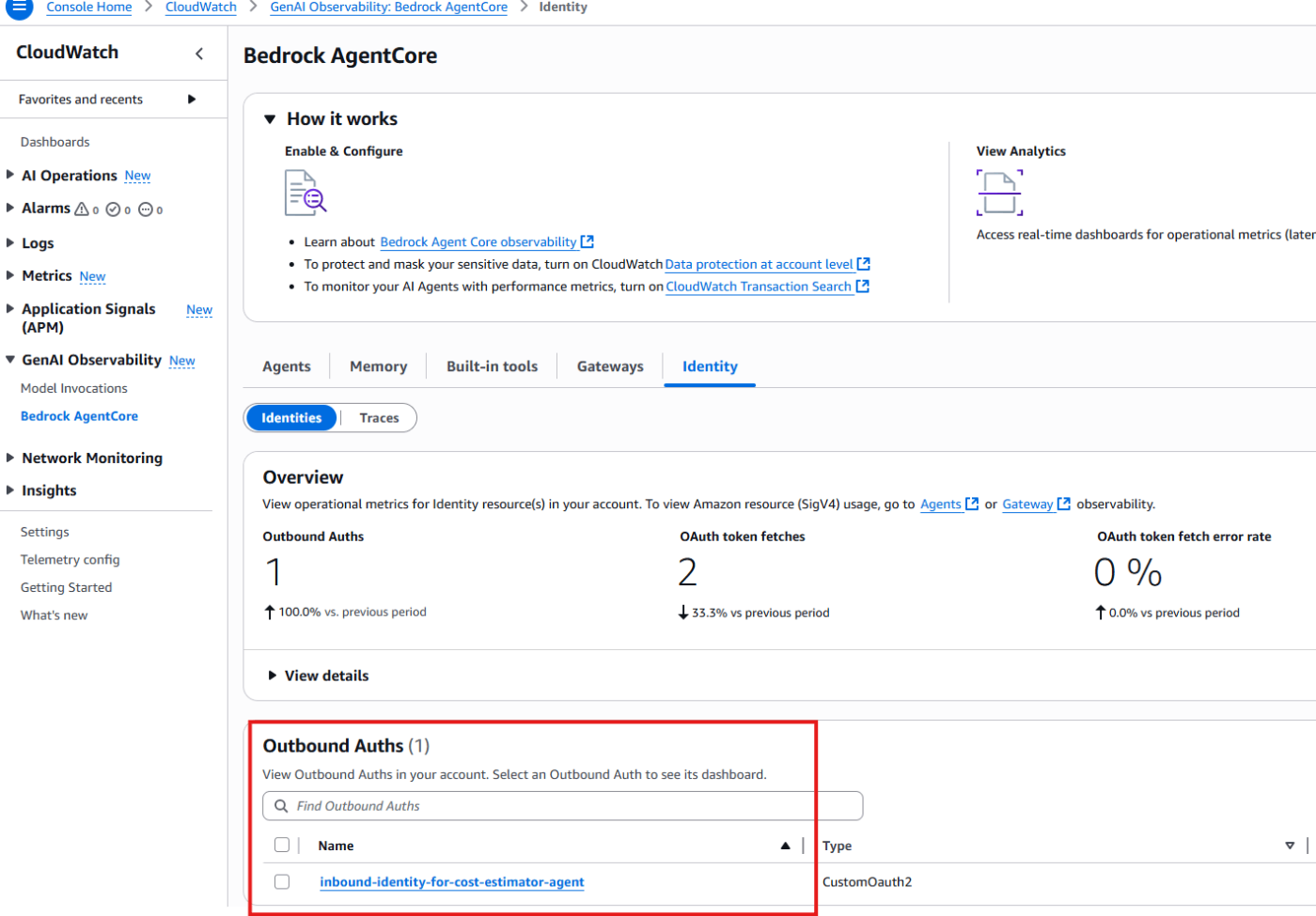Viewport: 1316px width, 916px height.
Task: Click the OAuth token fetch error rate 0 %
Action: (x=1129, y=572)
